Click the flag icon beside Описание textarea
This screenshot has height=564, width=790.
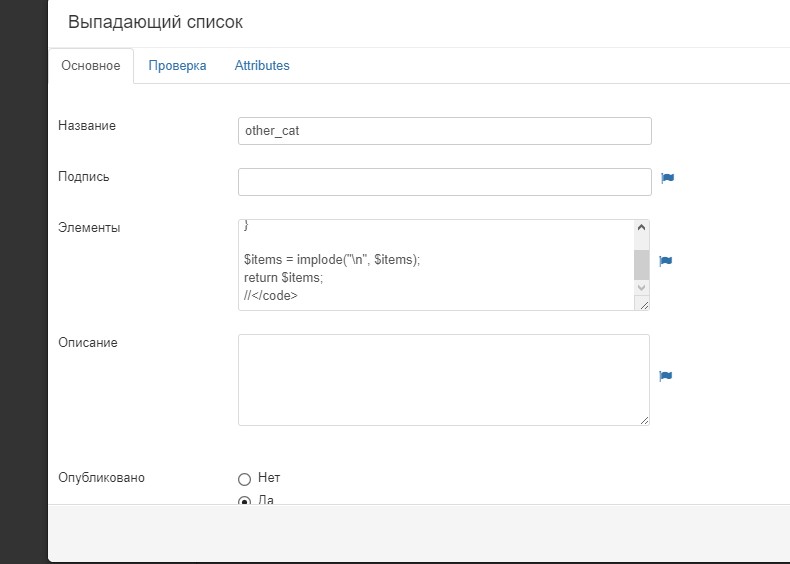(666, 376)
